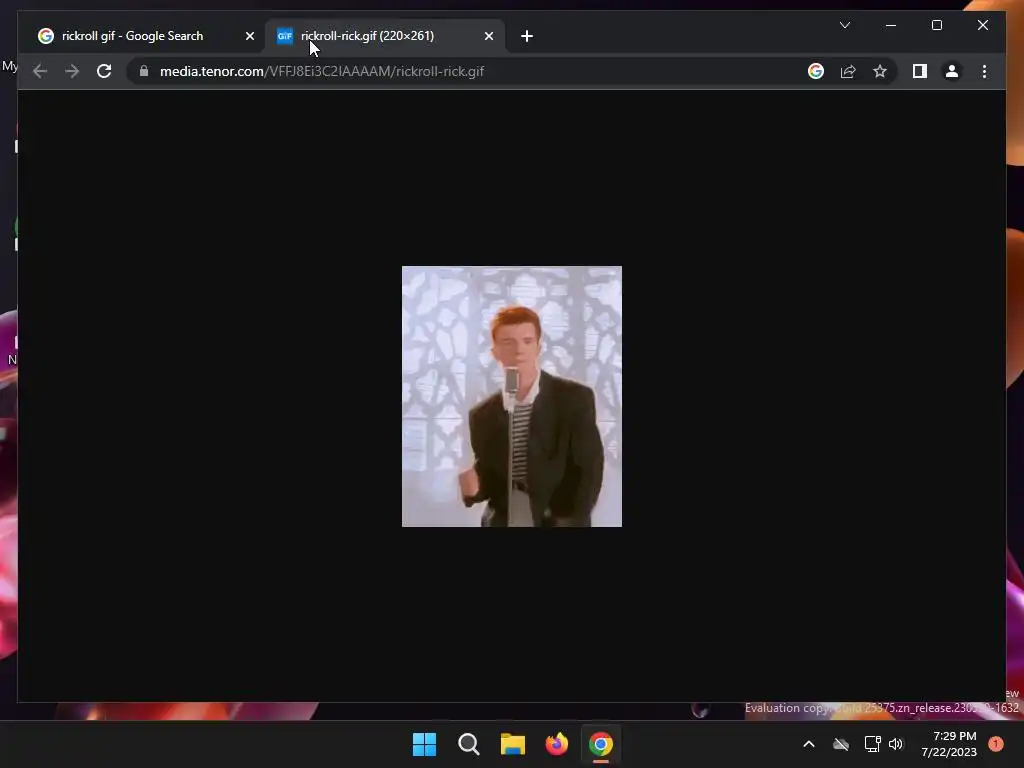
Task: Open a new tab with the plus button
Action: click(x=526, y=36)
